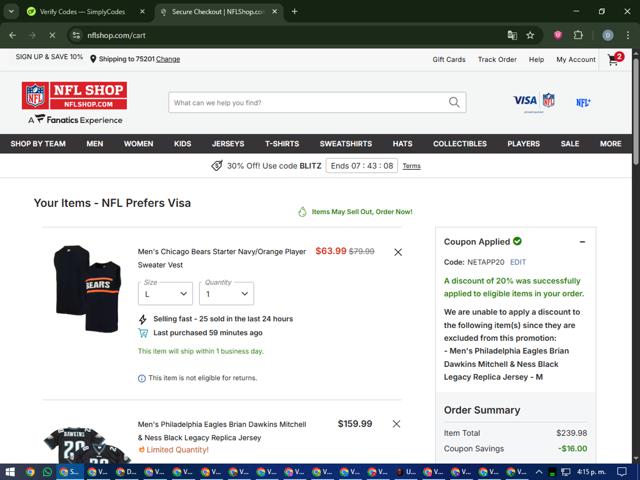Click EDIT next to code NETAPP20

518,262
